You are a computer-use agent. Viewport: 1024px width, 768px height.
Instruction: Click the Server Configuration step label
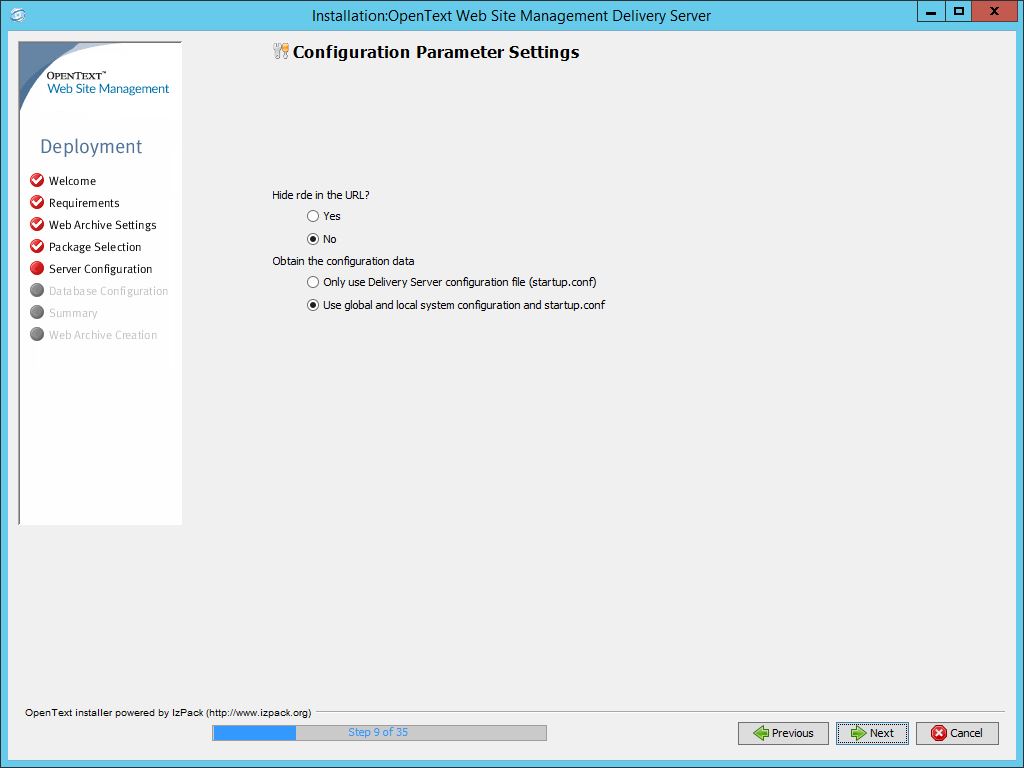click(x=101, y=269)
